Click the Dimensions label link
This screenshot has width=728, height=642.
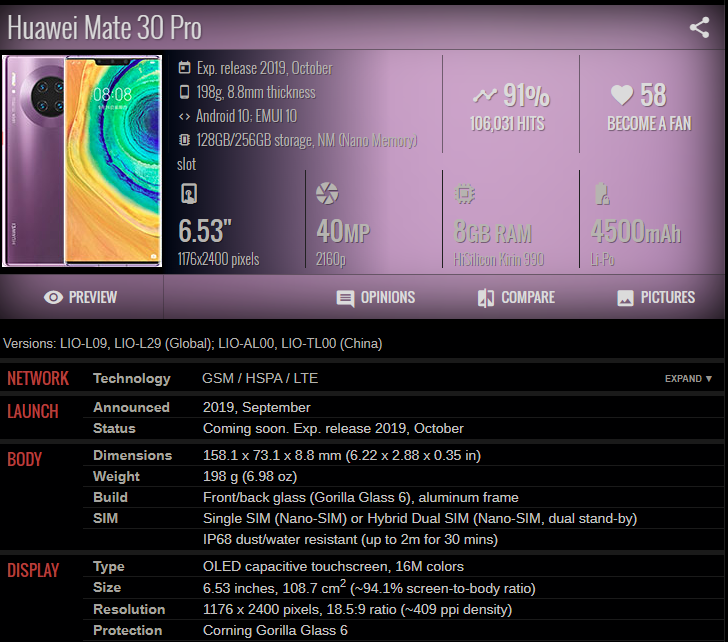click(132, 455)
